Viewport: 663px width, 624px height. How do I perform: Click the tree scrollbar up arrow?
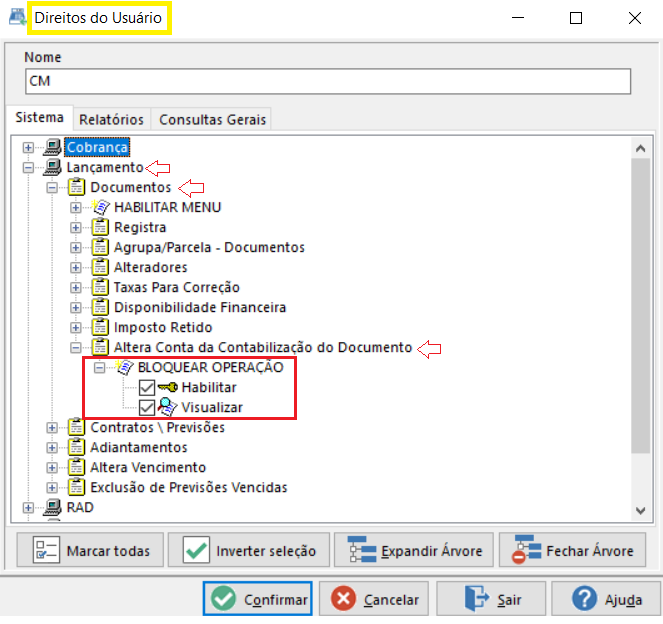pos(641,148)
